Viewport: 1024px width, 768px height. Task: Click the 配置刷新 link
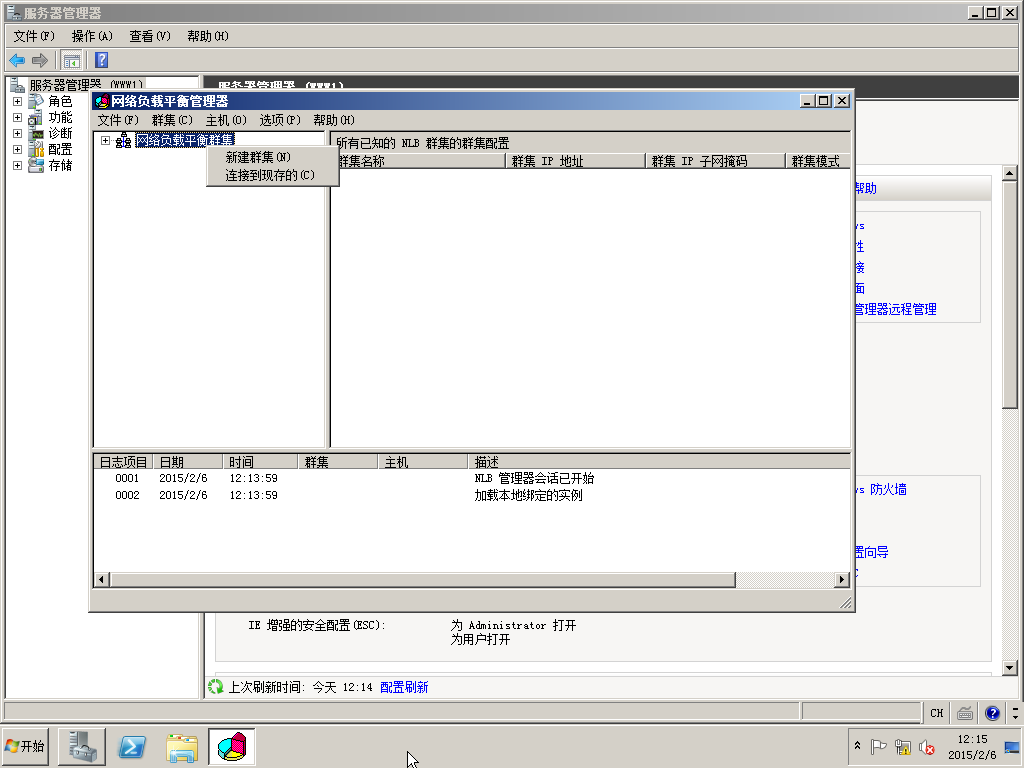pyautogui.click(x=404, y=687)
